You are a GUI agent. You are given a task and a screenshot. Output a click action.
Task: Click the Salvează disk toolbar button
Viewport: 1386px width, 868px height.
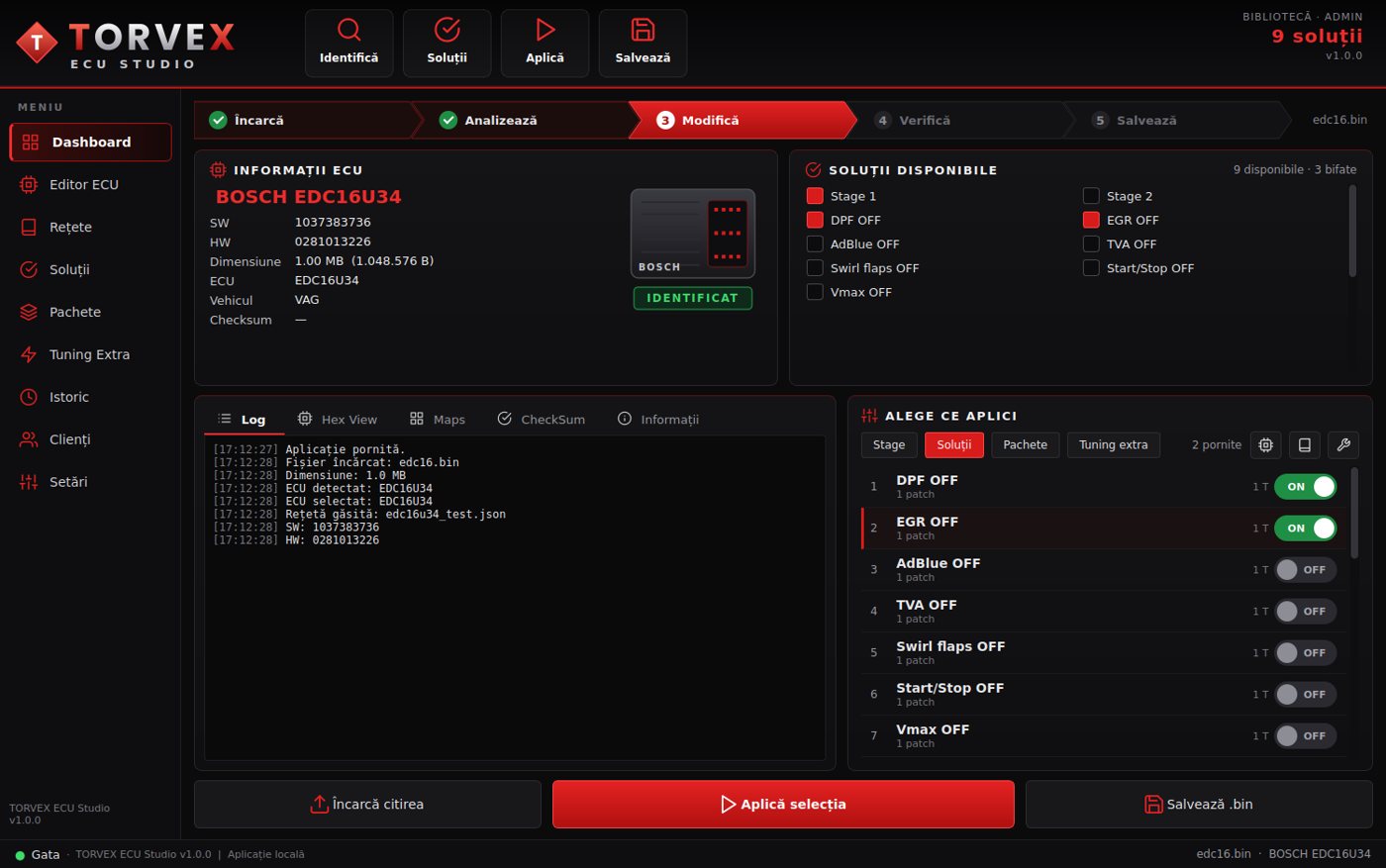[643, 44]
